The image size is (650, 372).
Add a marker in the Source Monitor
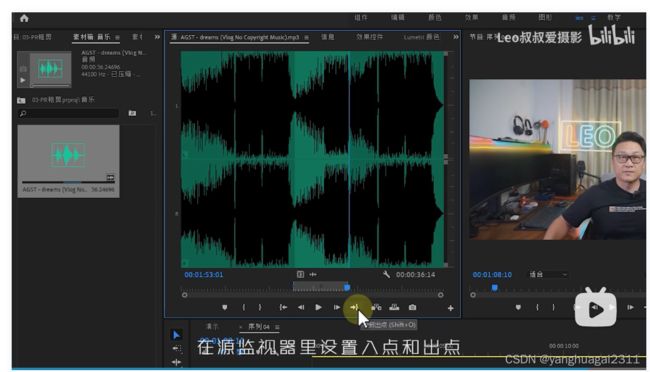pyautogui.click(x=224, y=307)
